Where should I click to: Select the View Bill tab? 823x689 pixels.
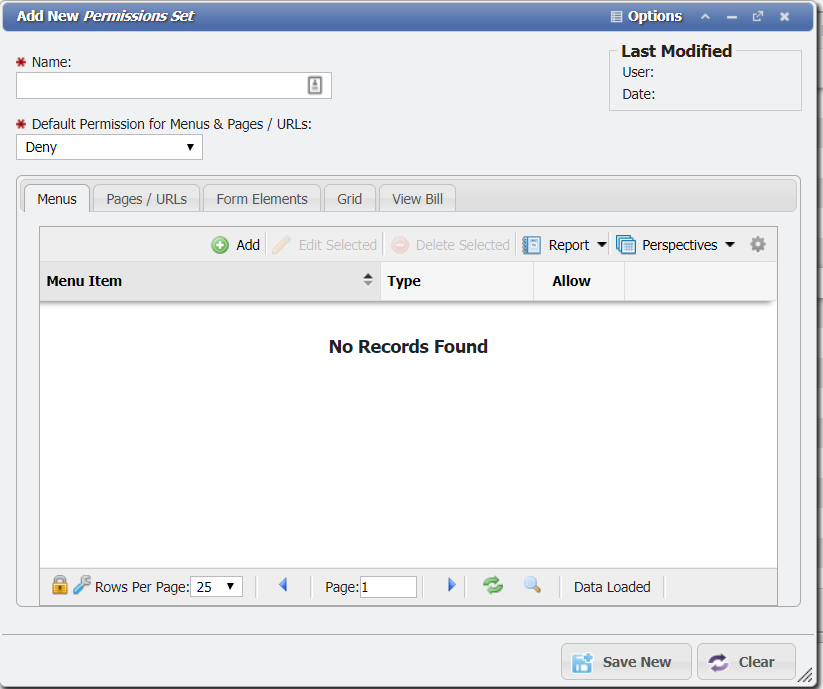click(416, 198)
